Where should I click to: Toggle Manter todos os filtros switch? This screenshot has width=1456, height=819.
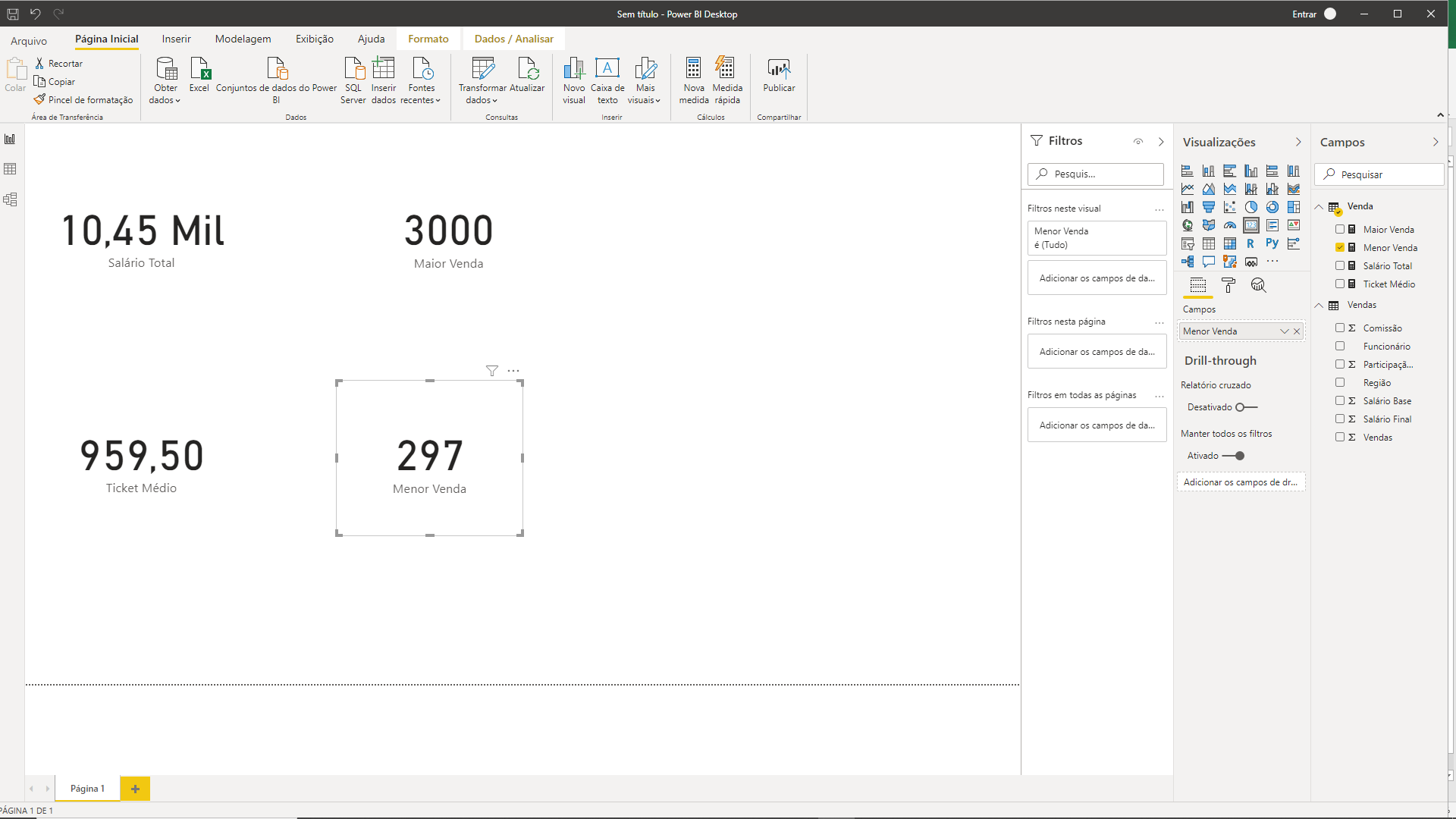1234,456
